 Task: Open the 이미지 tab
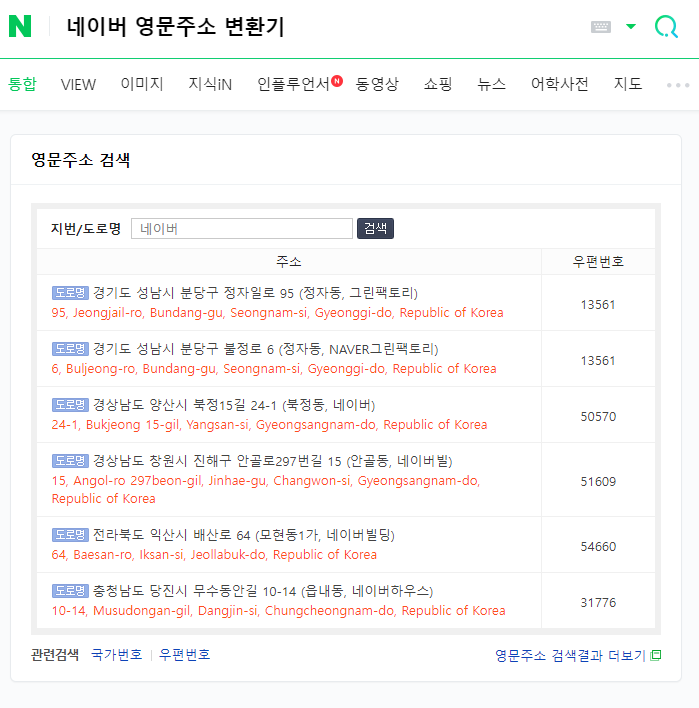[x=142, y=84]
